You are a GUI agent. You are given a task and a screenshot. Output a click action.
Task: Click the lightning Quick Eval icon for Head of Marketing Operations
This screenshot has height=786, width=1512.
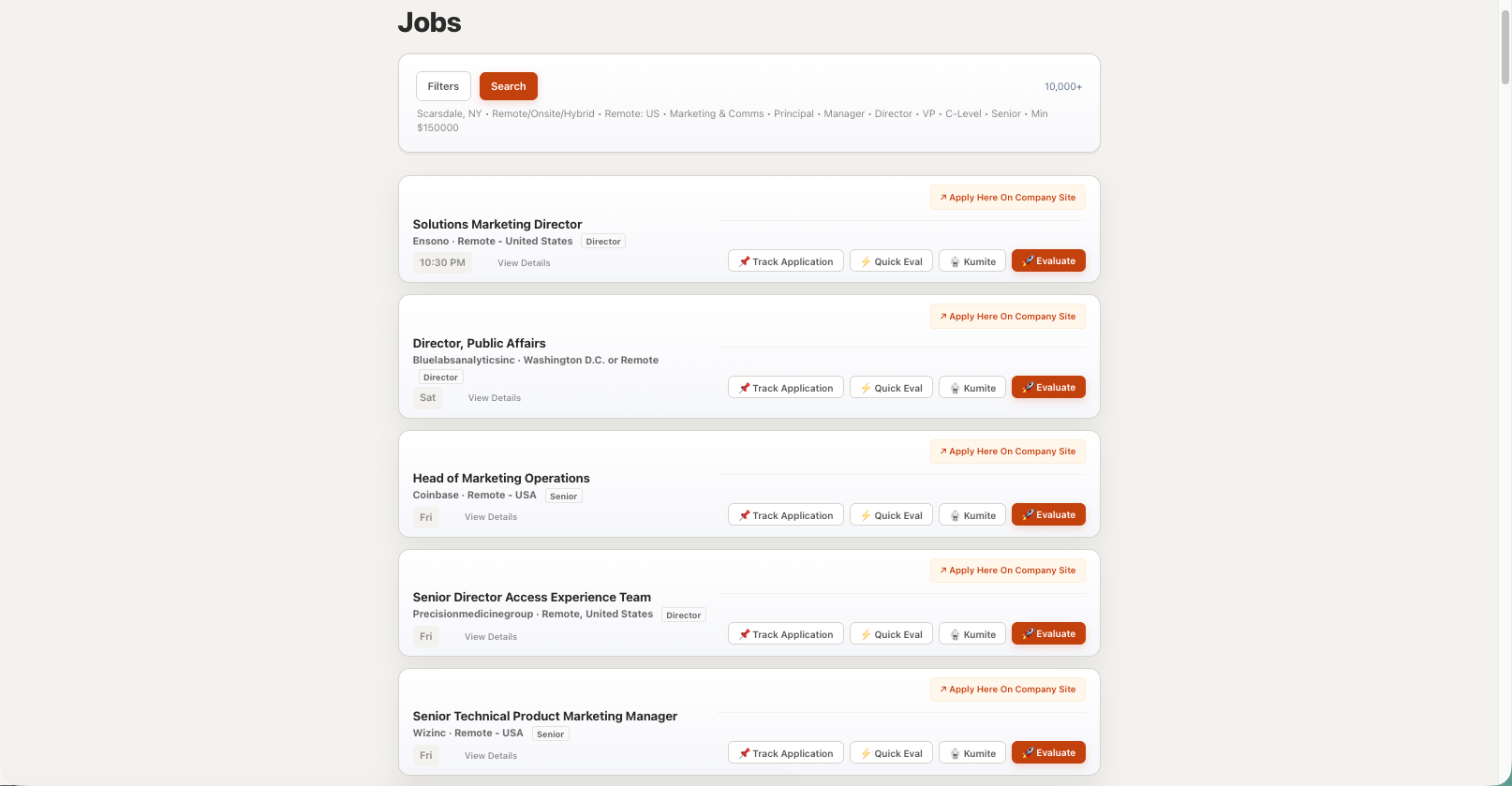coord(866,514)
